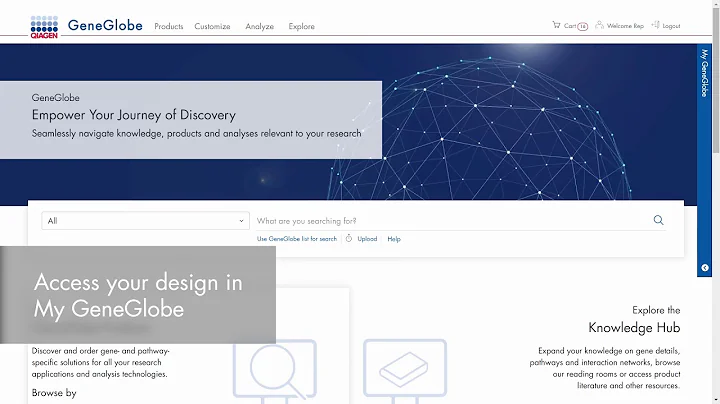Image resolution: width=720 pixels, height=404 pixels.
Task: Open the Welcome Rep account link
Action: pyautogui.click(x=625, y=26)
